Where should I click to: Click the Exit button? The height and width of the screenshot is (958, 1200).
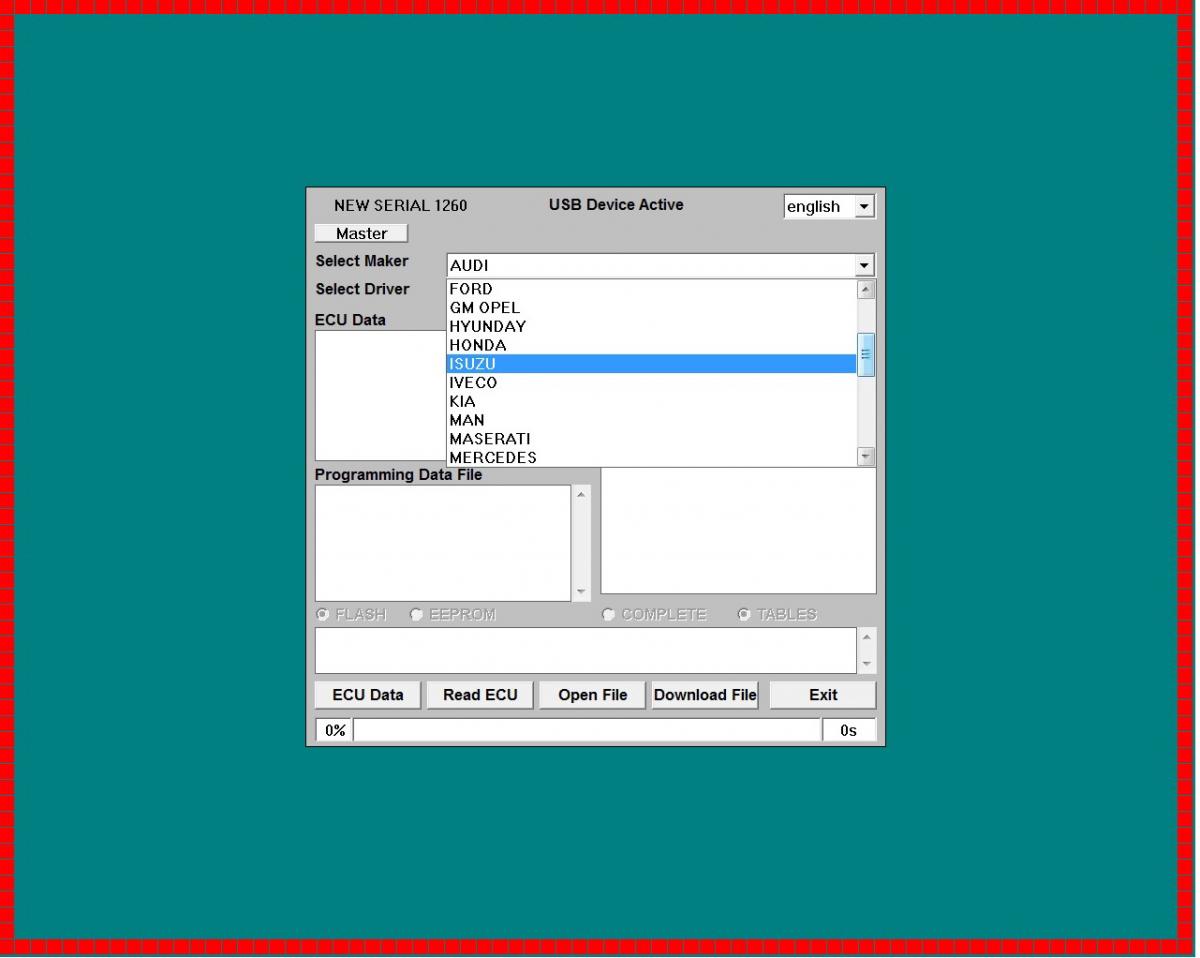pos(823,695)
